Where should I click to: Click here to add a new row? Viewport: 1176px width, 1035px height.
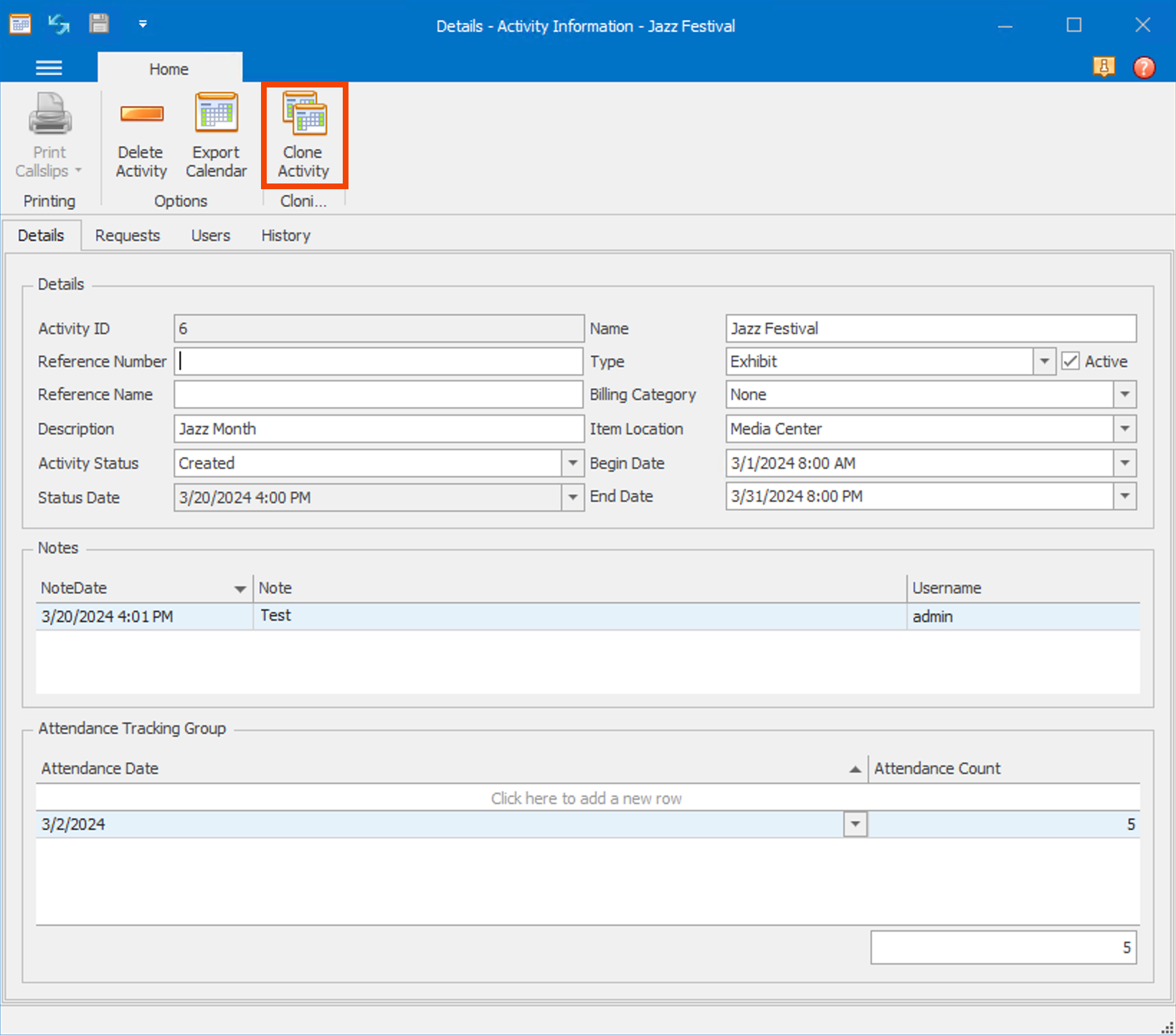pyautogui.click(x=587, y=798)
